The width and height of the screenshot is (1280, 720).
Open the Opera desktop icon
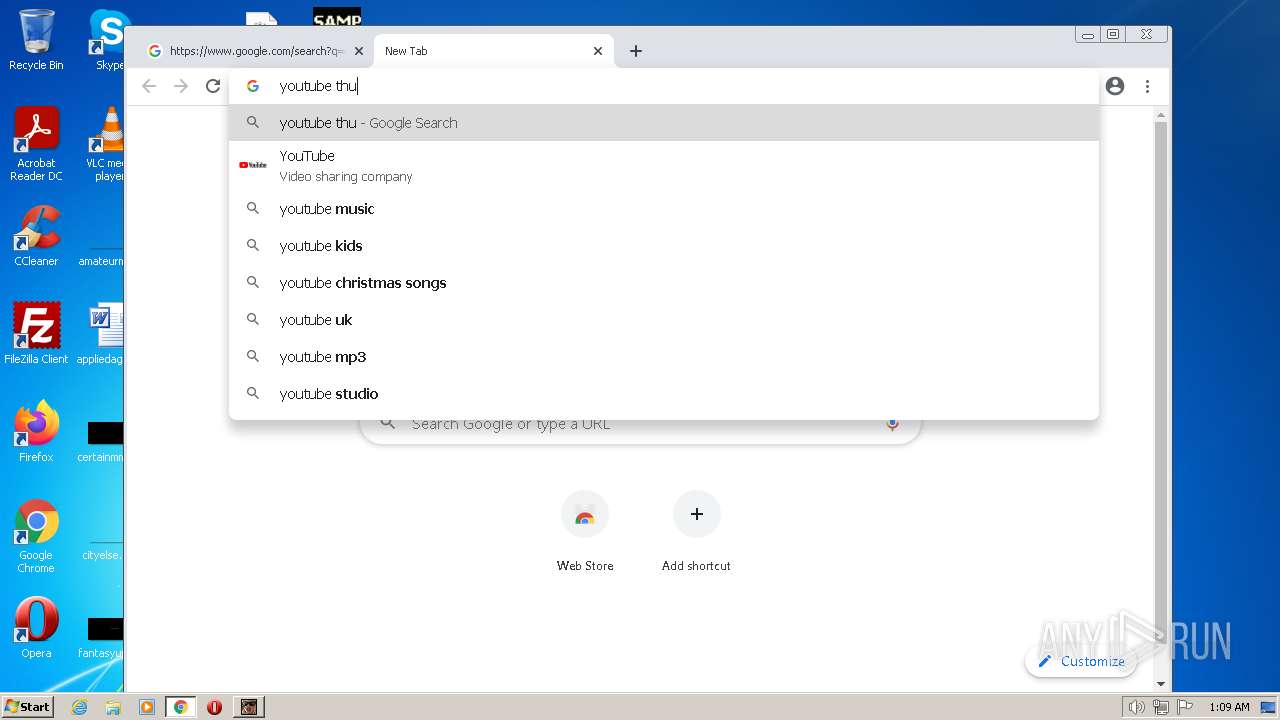point(36,628)
